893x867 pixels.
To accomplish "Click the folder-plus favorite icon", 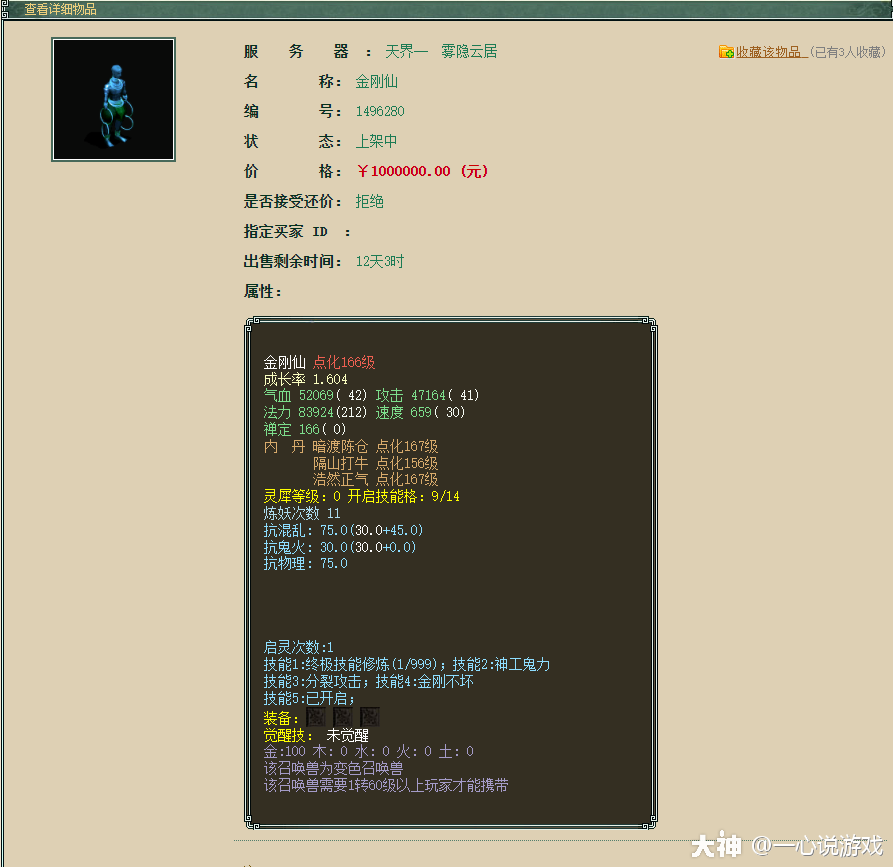I will click(x=726, y=52).
